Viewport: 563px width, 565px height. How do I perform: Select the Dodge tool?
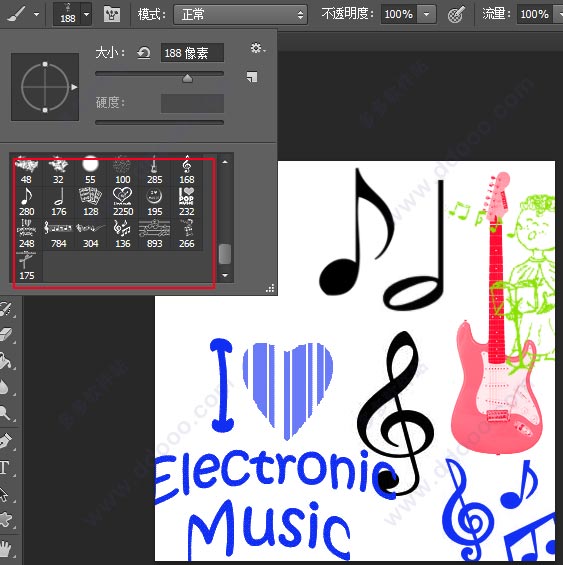tap(6, 413)
